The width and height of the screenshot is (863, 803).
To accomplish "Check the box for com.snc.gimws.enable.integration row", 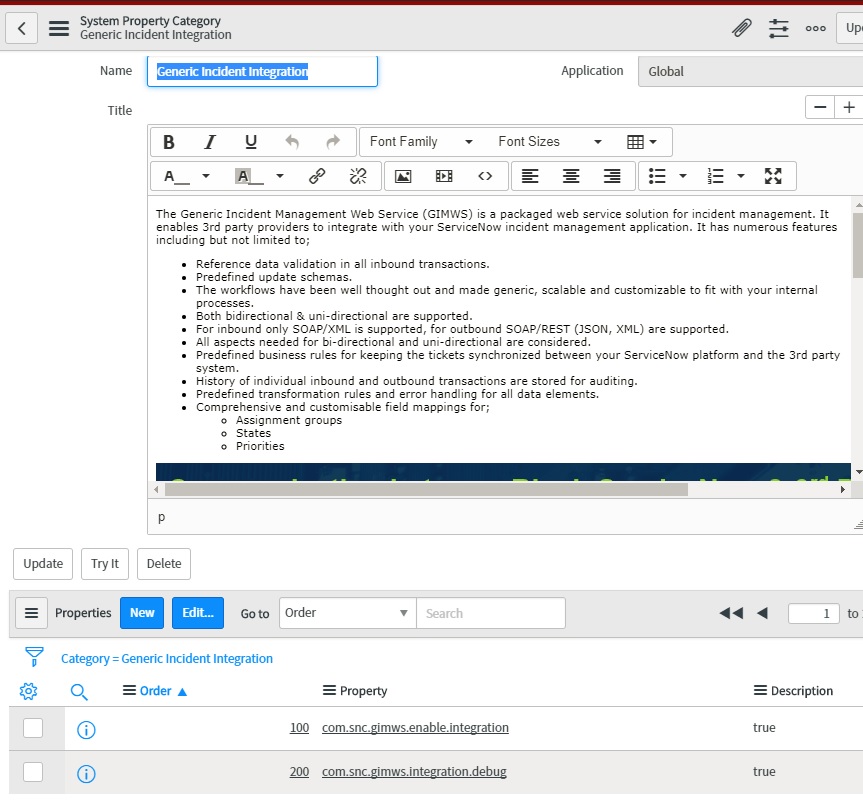I will [x=33, y=728].
